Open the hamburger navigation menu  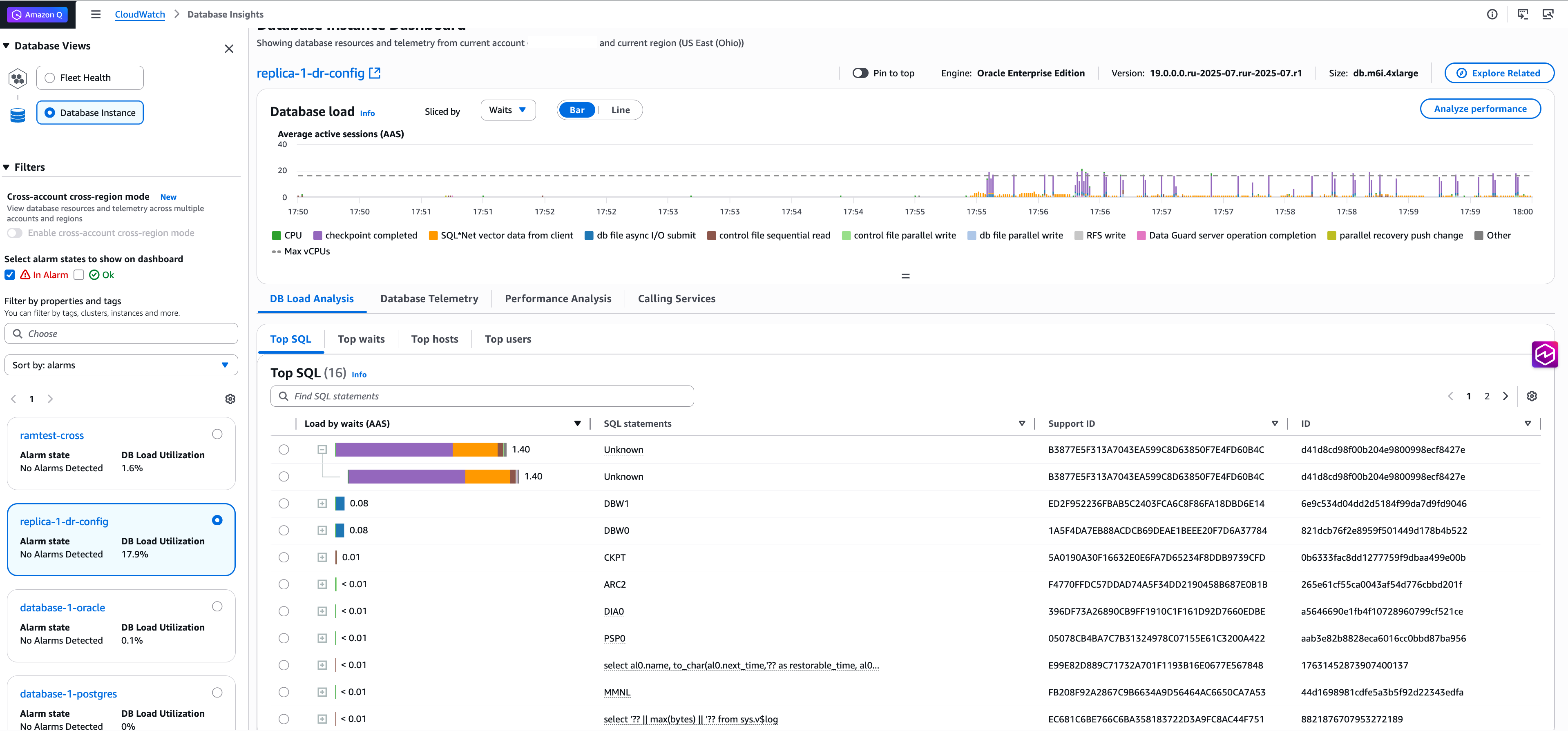(96, 14)
